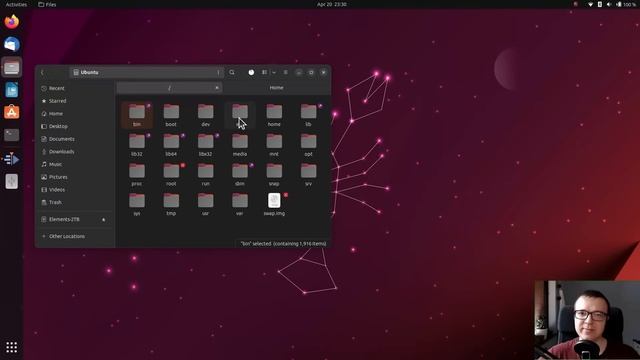
Task: Select the mnt folder
Action: [x=274, y=145]
